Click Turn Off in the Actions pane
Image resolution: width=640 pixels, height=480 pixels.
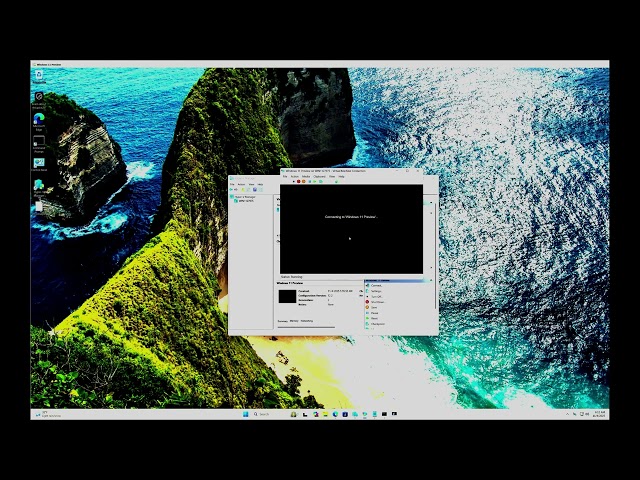point(376,296)
